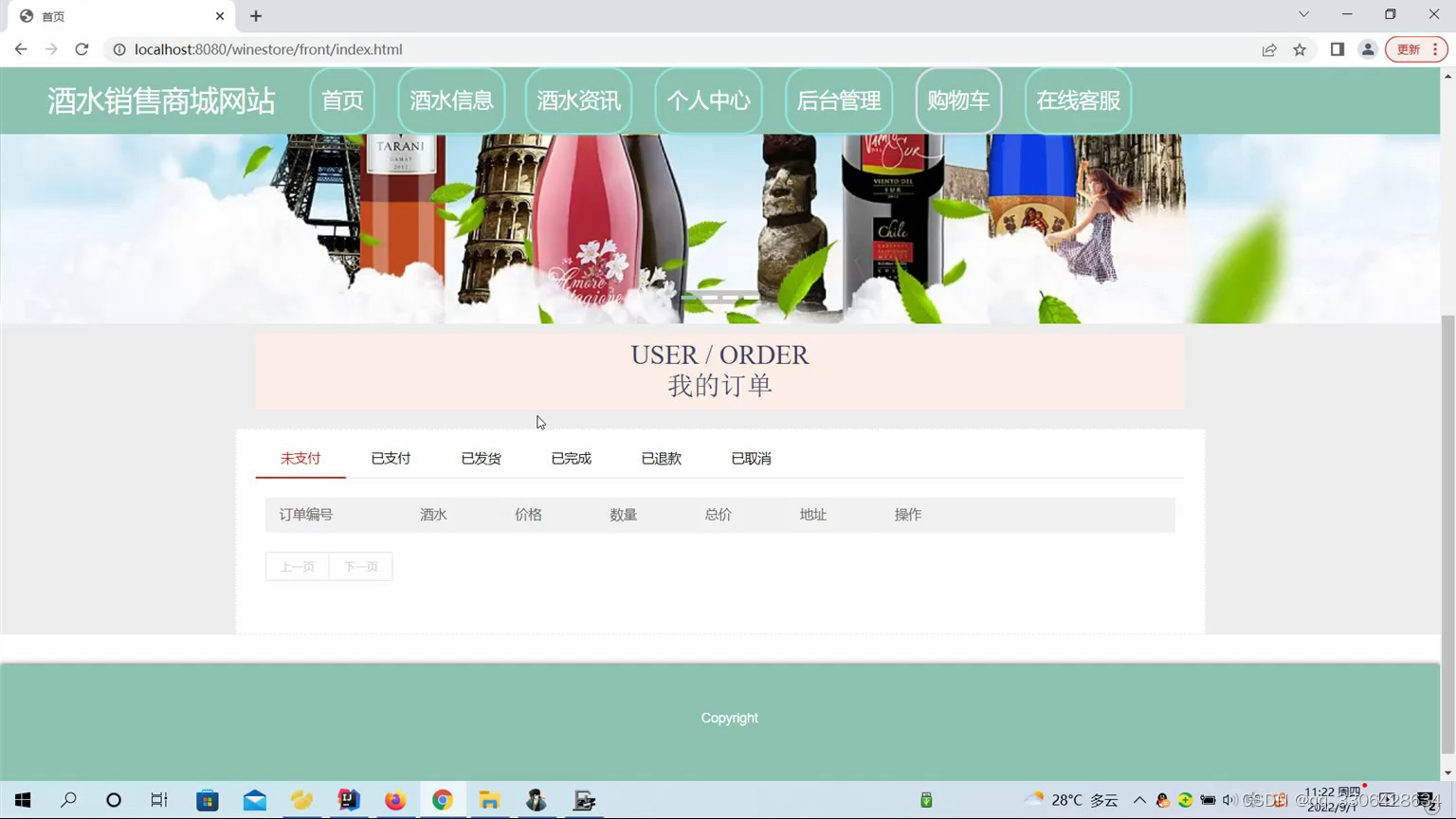Show hidden system tray icons
The width and height of the screenshot is (1456, 819).
click(x=1139, y=800)
